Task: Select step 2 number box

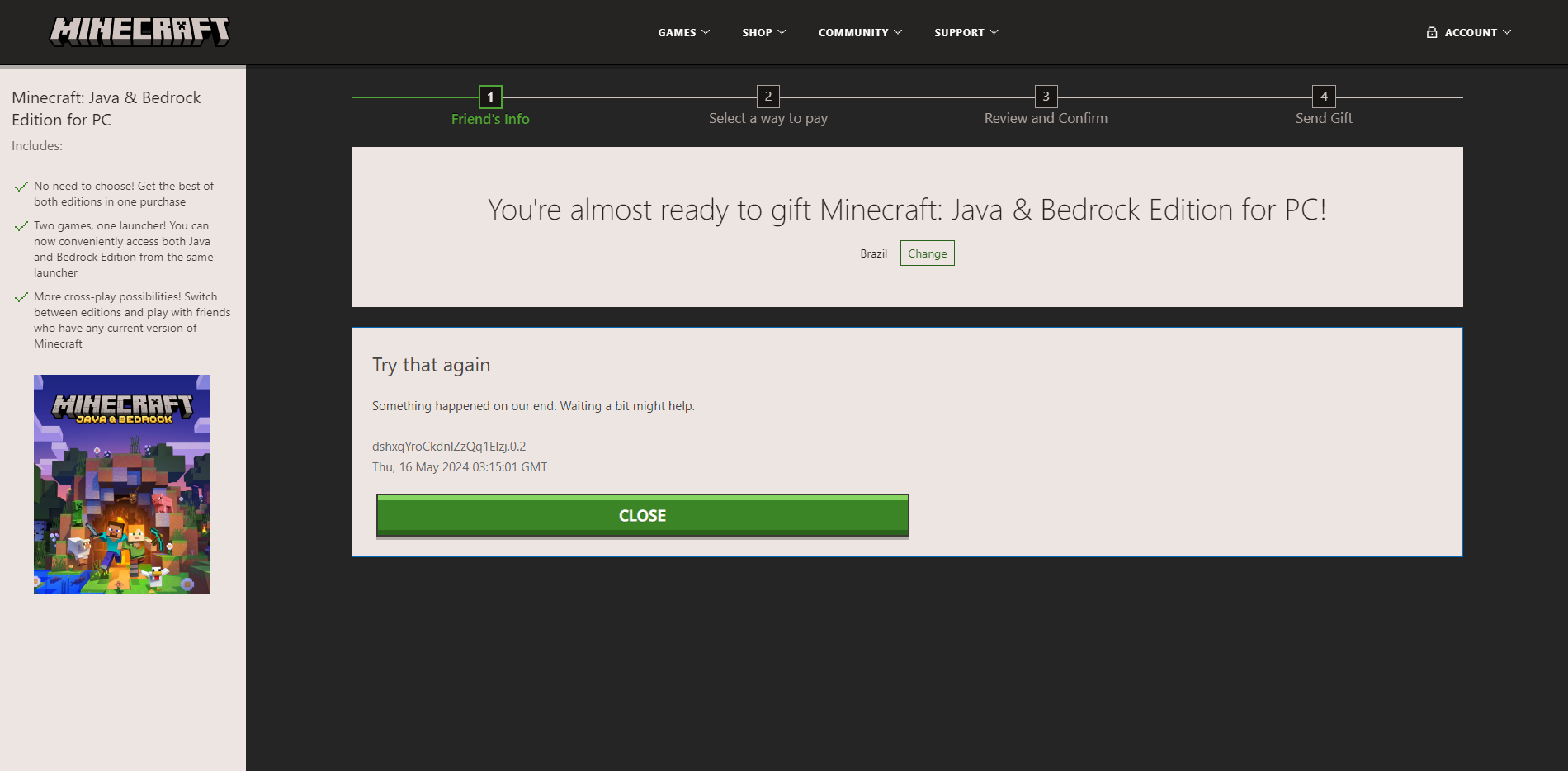Action: (768, 97)
